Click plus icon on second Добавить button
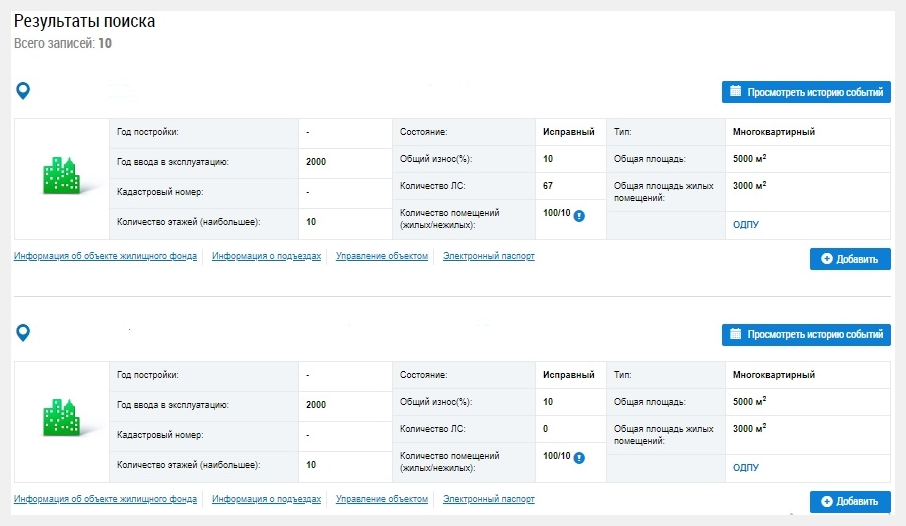Screen dimensions: 906x526 point(827,501)
